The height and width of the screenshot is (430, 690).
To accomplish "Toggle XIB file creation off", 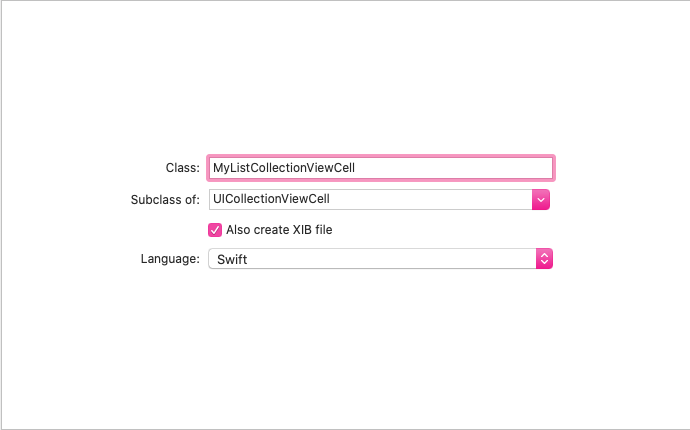I will point(214,230).
